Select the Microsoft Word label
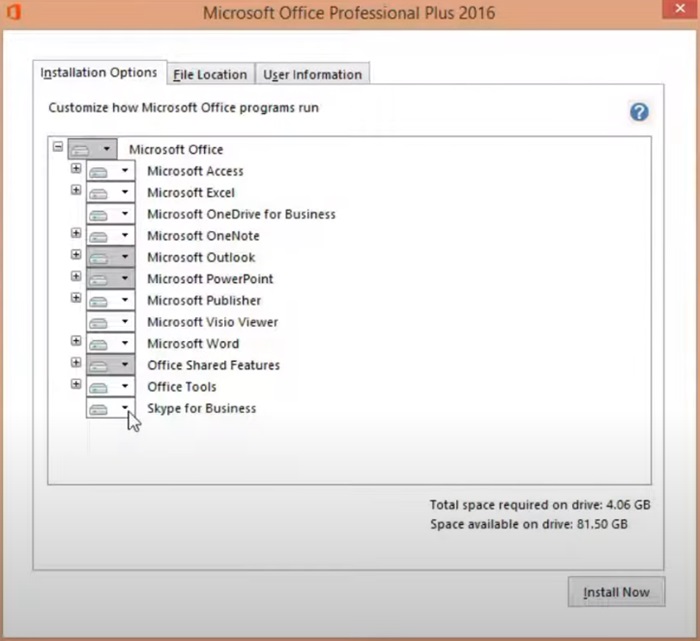This screenshot has height=641, width=700. click(193, 344)
